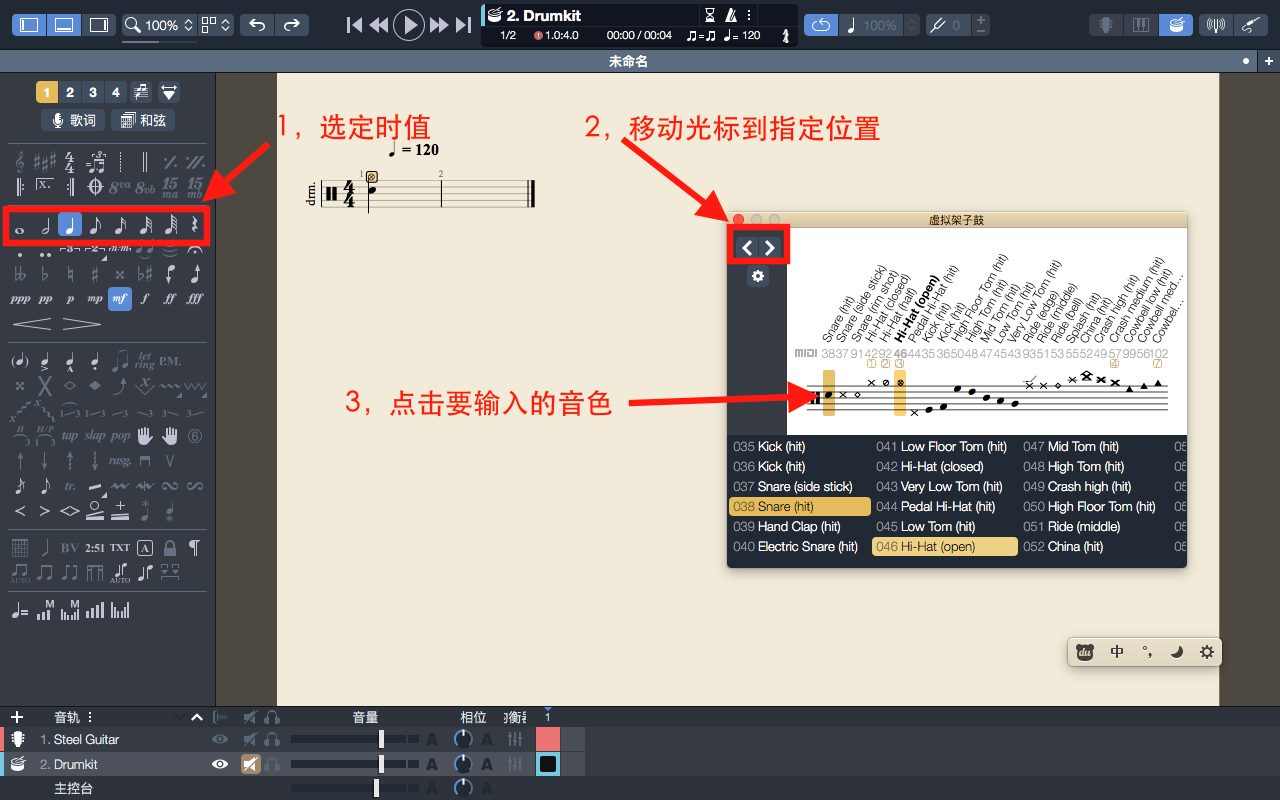This screenshot has width=1280, height=800.
Task: Select the quarter note duration icon
Action: pyautogui.click(x=68, y=225)
